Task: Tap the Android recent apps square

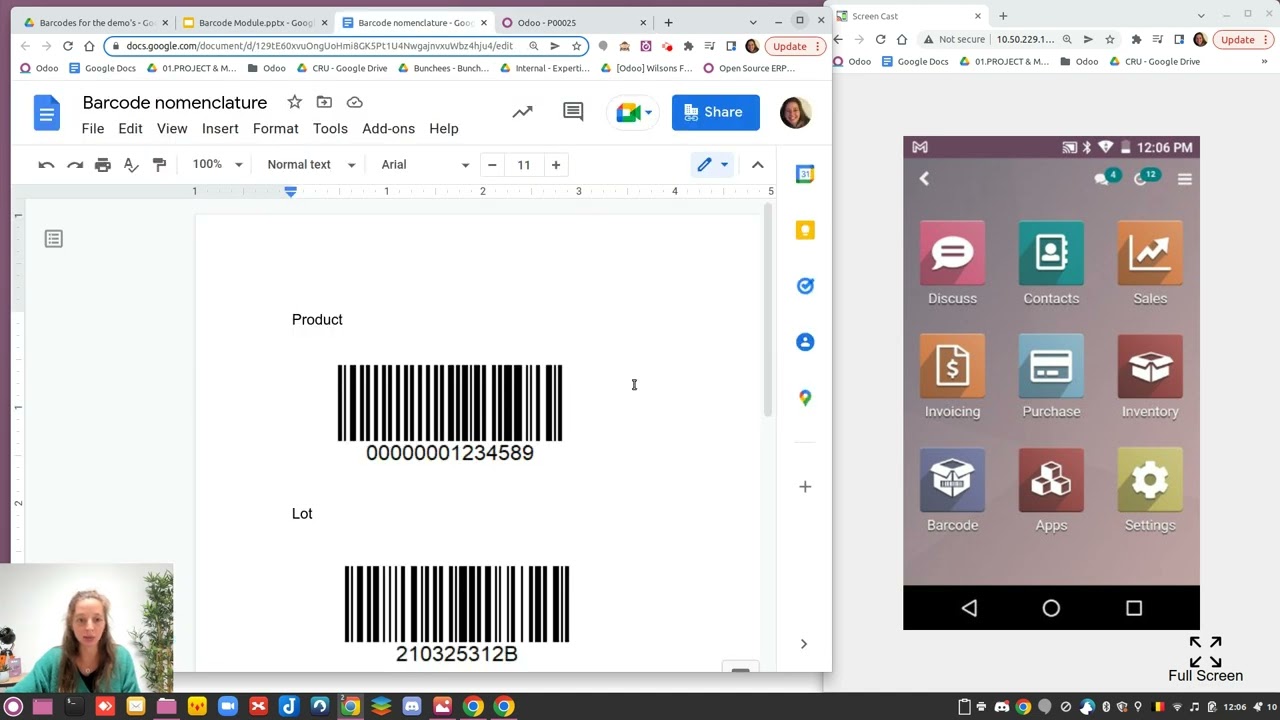Action: (x=1134, y=608)
